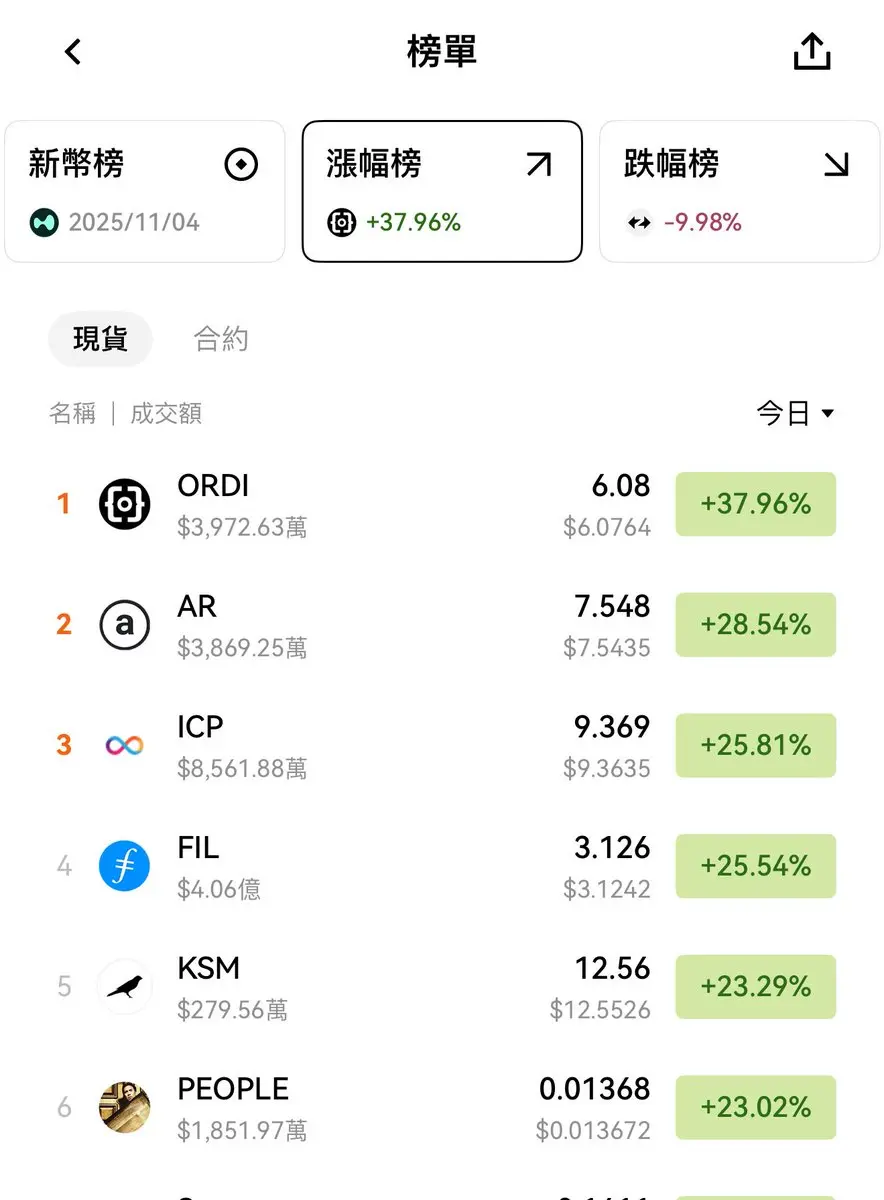The height and width of the screenshot is (1200, 884).
Task: Open the 今日 time period dropdown
Action: click(795, 413)
